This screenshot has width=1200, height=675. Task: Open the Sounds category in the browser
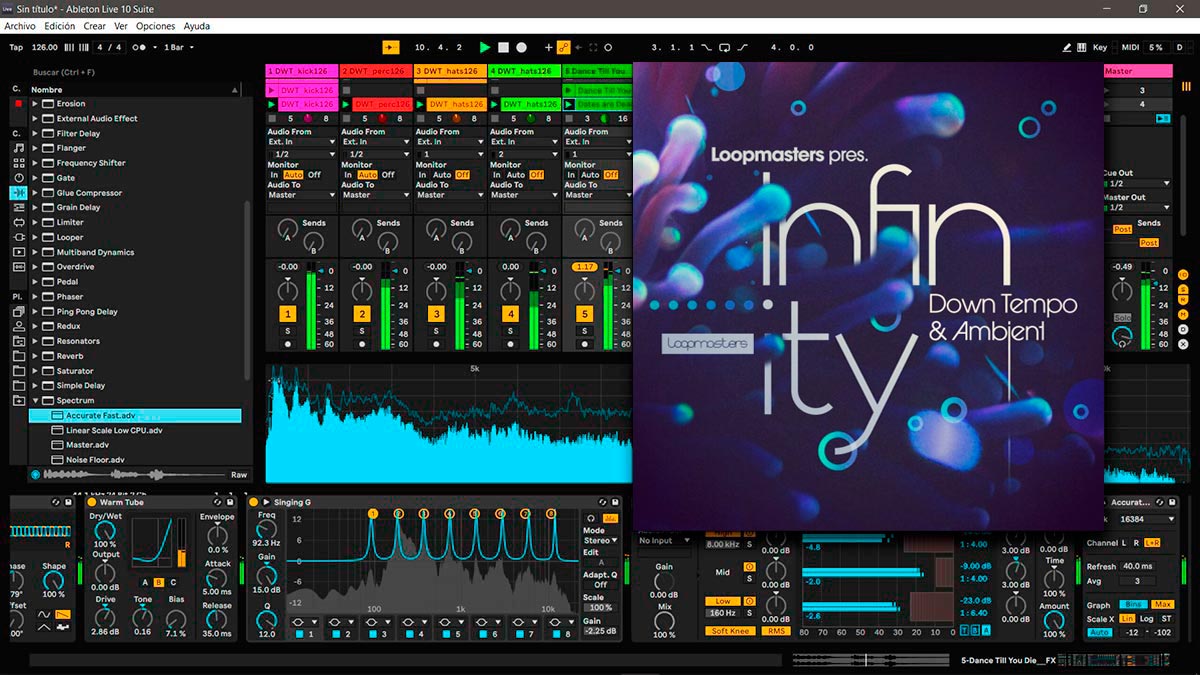(19, 147)
